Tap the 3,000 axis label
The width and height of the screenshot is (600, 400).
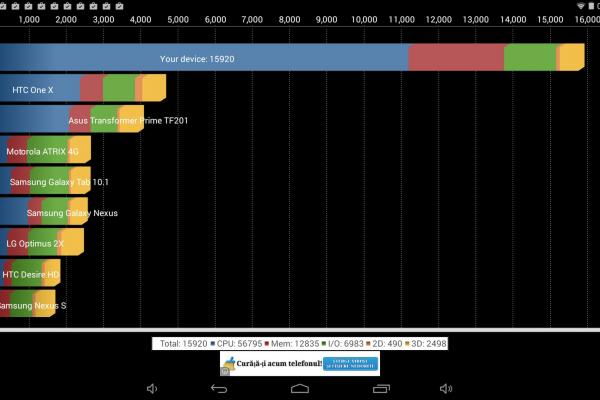tap(103, 20)
